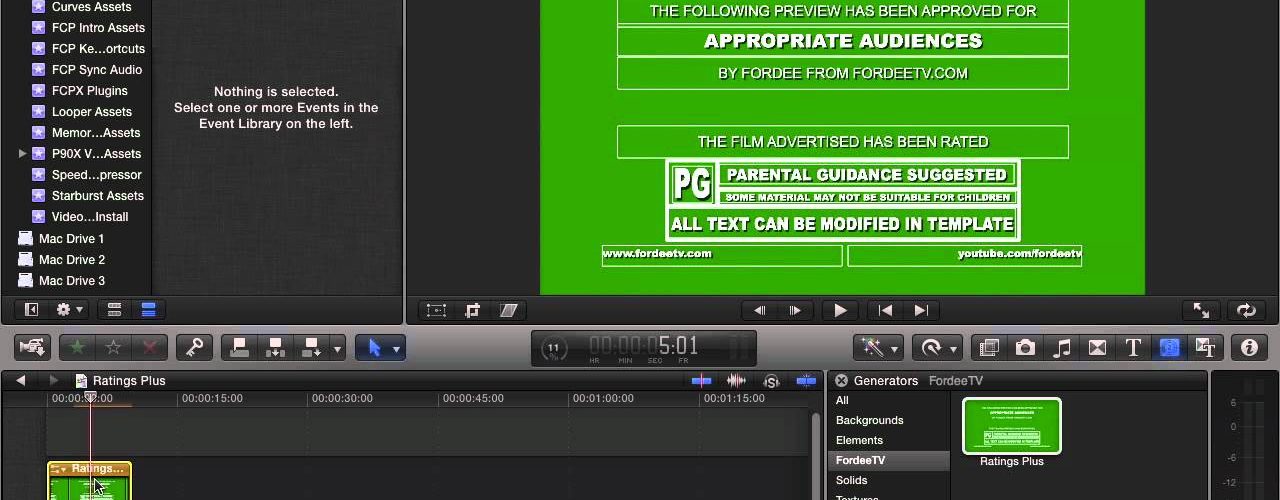Click the timecode display in dashboard

click(644, 347)
